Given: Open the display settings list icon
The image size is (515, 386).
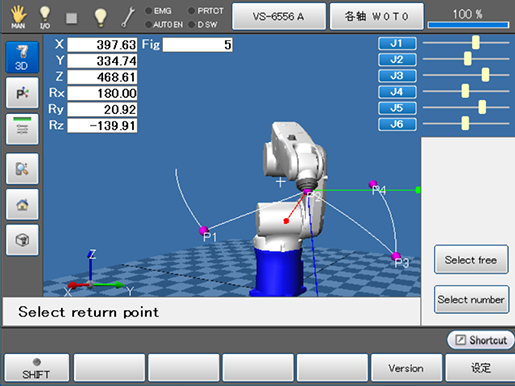Looking at the screenshot, I should 22,129.
